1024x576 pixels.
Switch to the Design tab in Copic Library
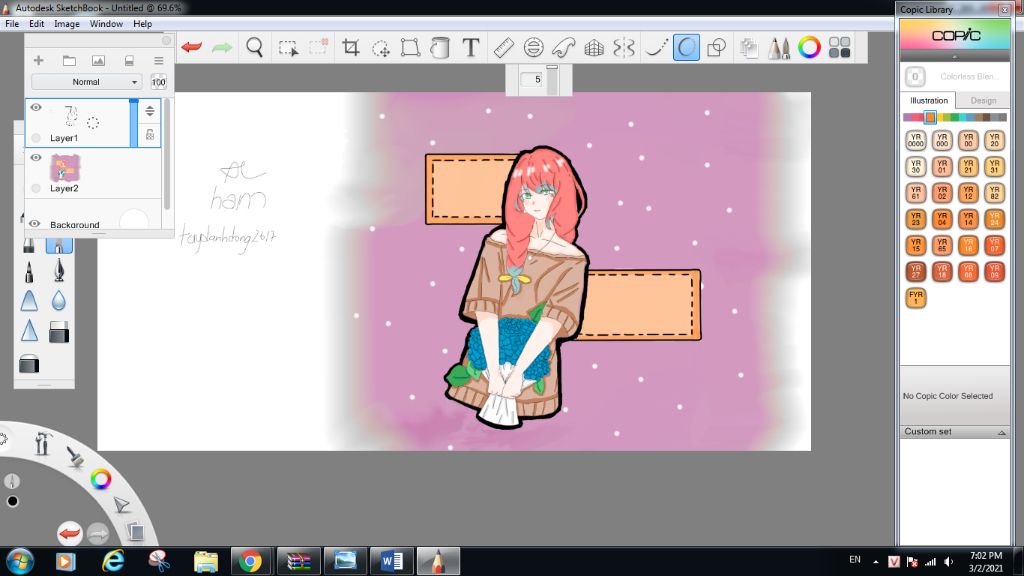point(983,101)
